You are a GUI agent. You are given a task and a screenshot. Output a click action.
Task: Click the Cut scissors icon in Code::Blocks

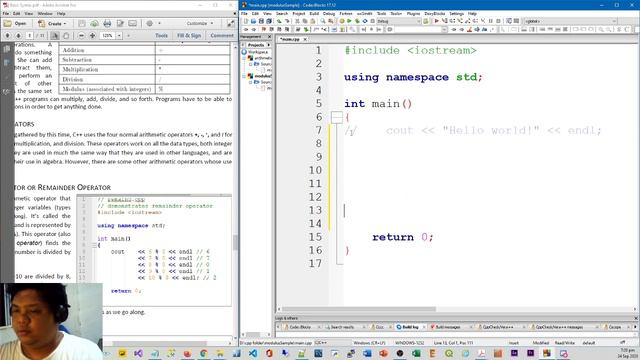pyautogui.click(x=297, y=21)
